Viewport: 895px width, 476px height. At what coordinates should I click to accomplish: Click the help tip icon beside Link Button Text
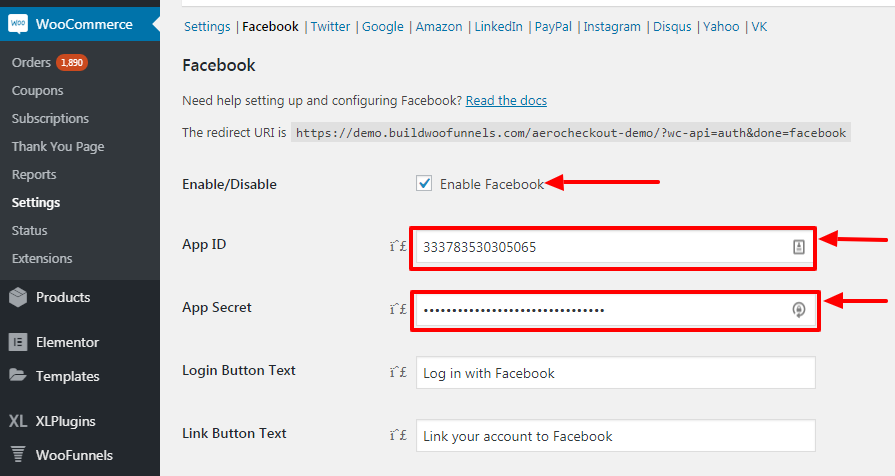point(398,435)
